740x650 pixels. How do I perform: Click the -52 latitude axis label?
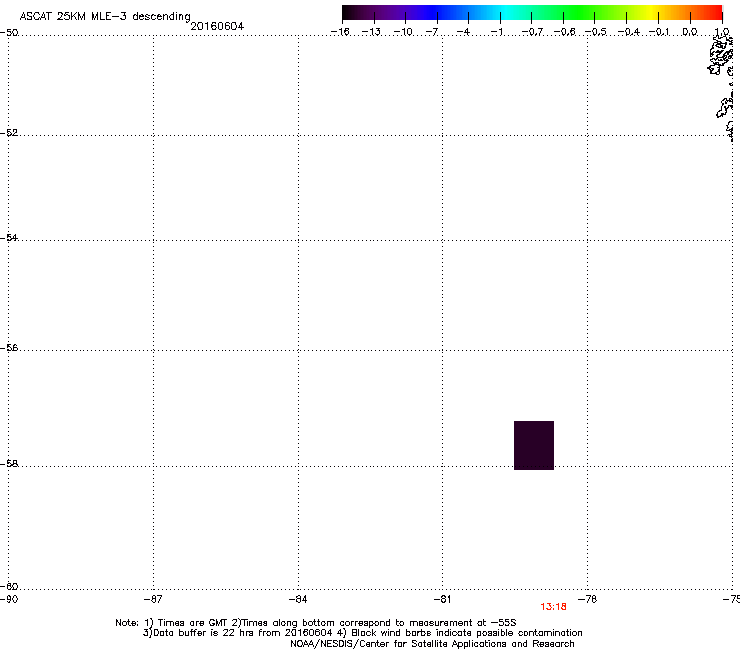[x=9, y=133]
